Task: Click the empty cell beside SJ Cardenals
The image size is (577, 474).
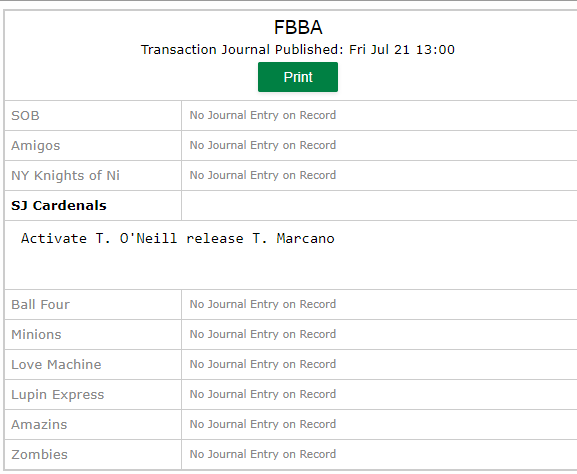Action: coord(379,205)
